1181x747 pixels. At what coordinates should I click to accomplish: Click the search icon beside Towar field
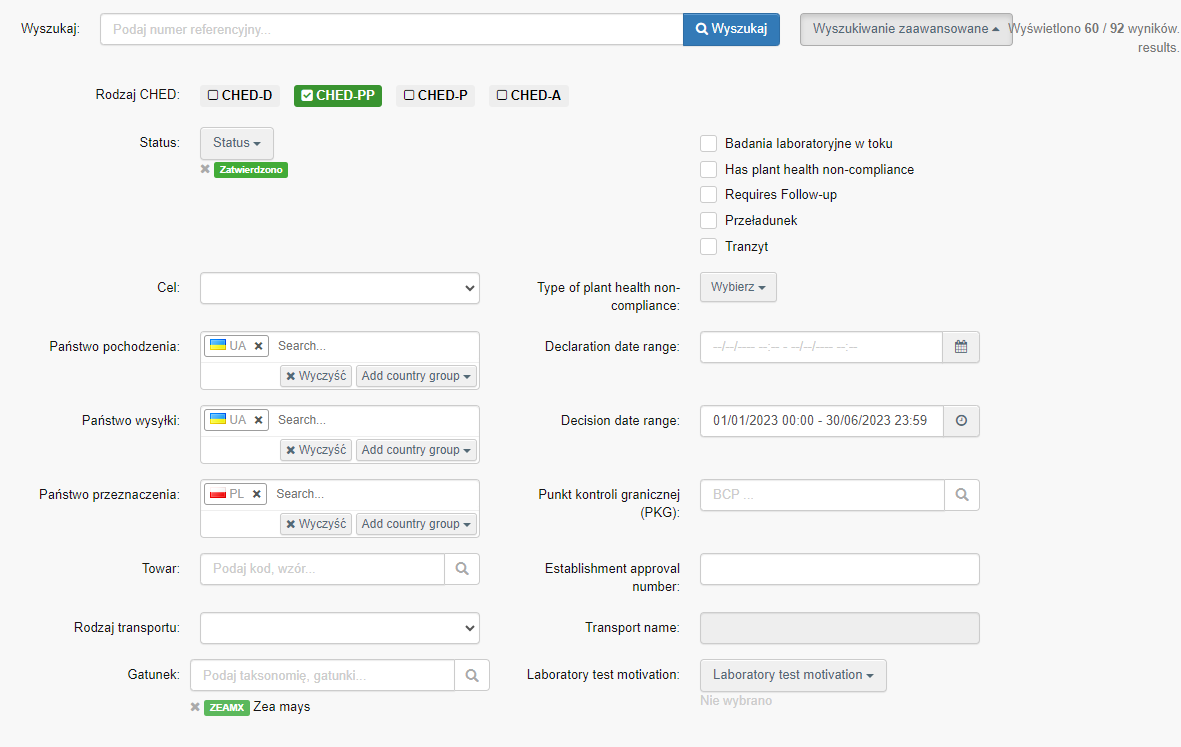tap(462, 569)
